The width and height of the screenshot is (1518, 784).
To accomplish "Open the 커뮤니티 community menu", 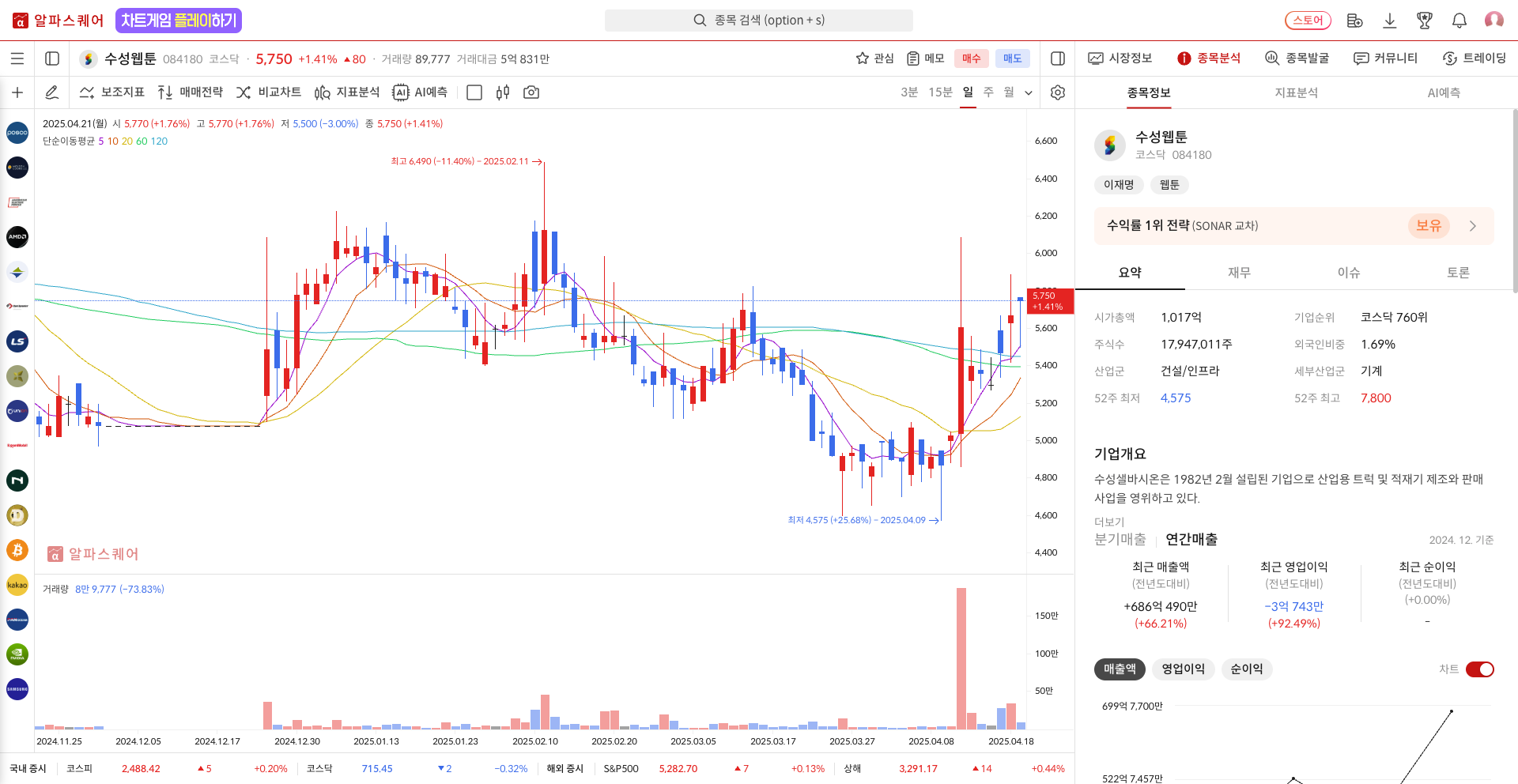I will pos(1386,58).
